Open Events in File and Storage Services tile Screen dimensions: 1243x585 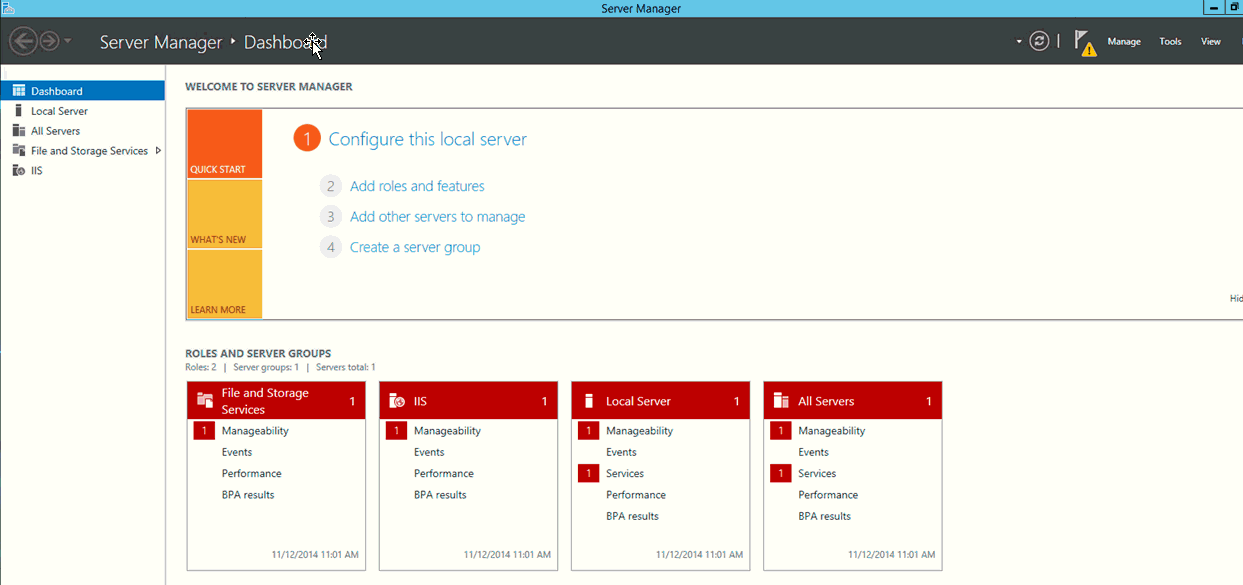click(x=237, y=452)
